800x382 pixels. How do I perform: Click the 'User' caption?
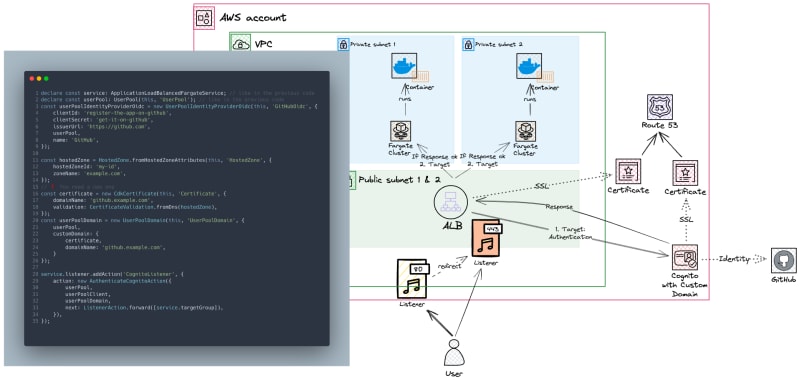(454, 374)
